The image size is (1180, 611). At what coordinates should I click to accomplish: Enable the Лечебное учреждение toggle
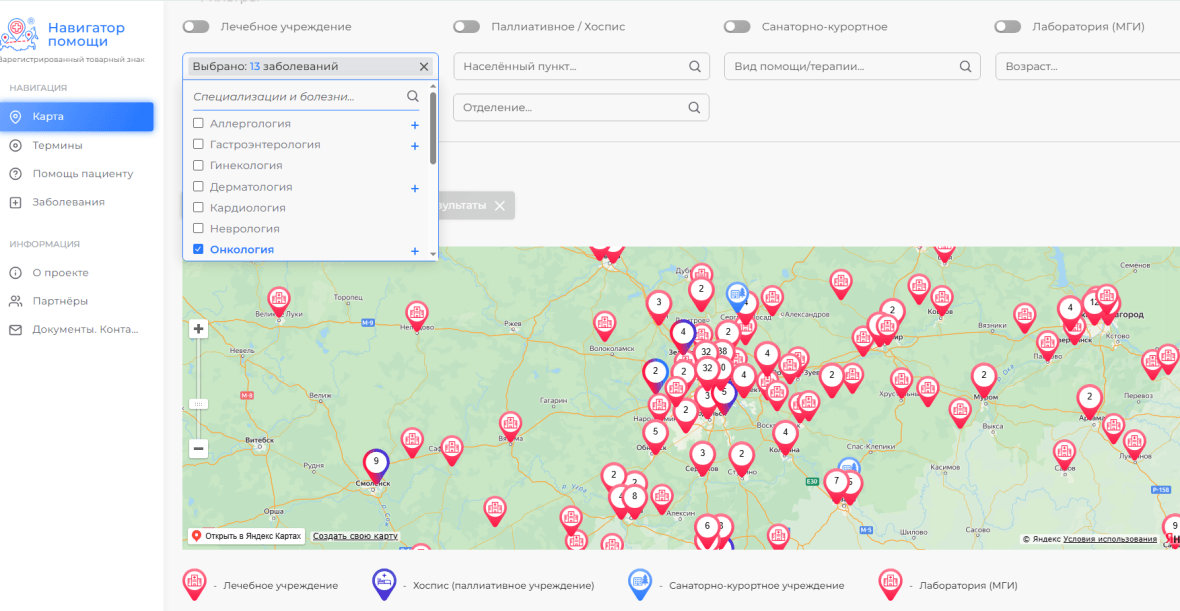pos(196,27)
